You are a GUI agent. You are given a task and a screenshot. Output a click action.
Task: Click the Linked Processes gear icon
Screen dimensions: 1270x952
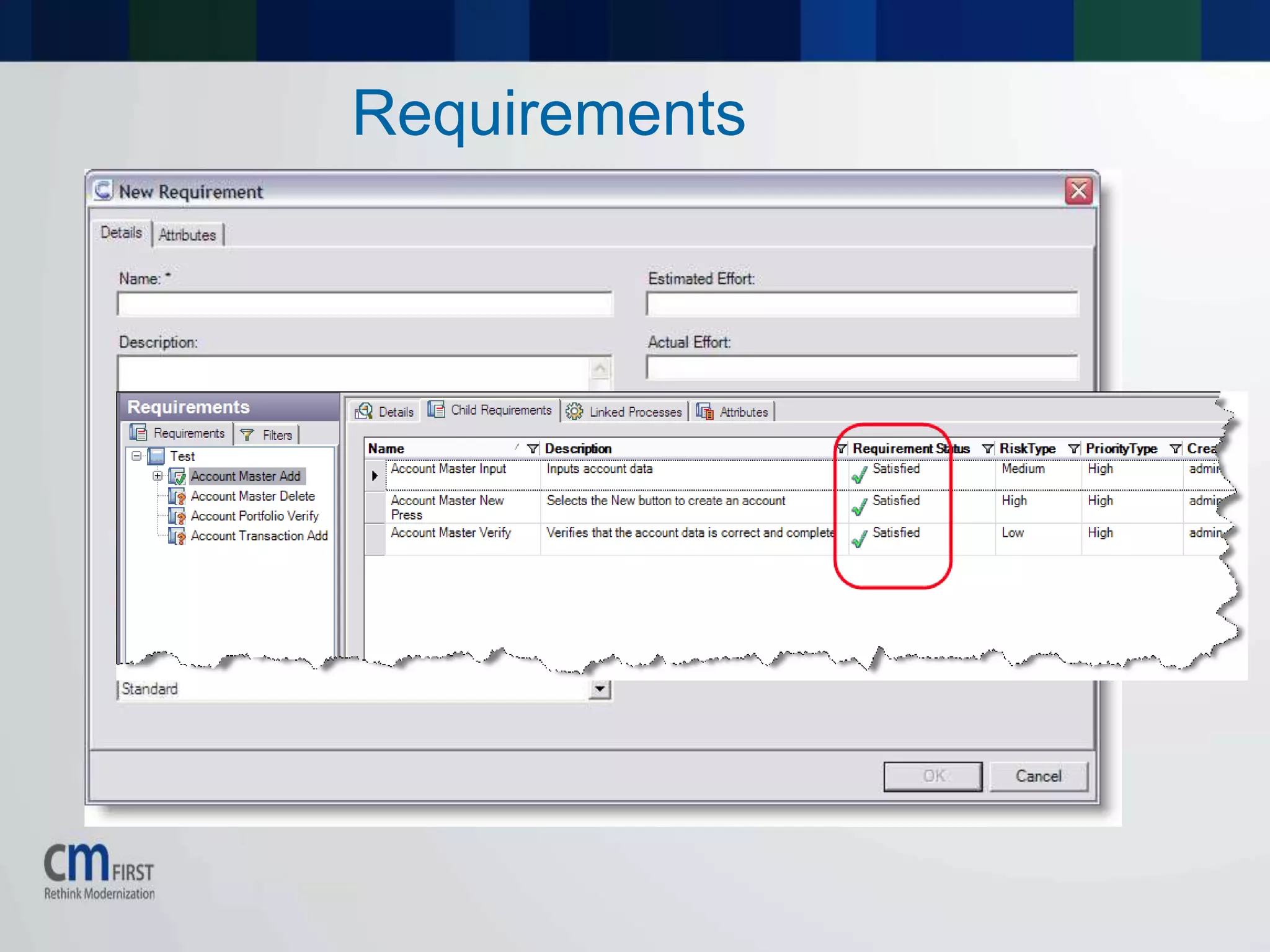(x=574, y=412)
